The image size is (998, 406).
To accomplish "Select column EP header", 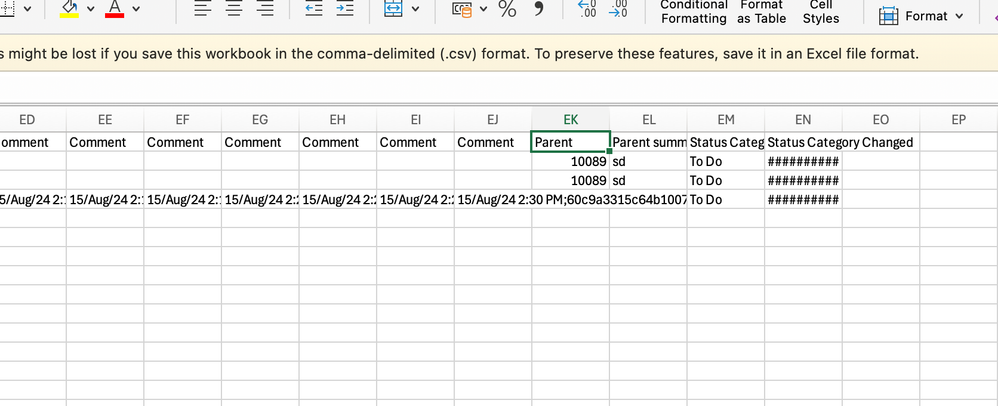I will (959, 120).
